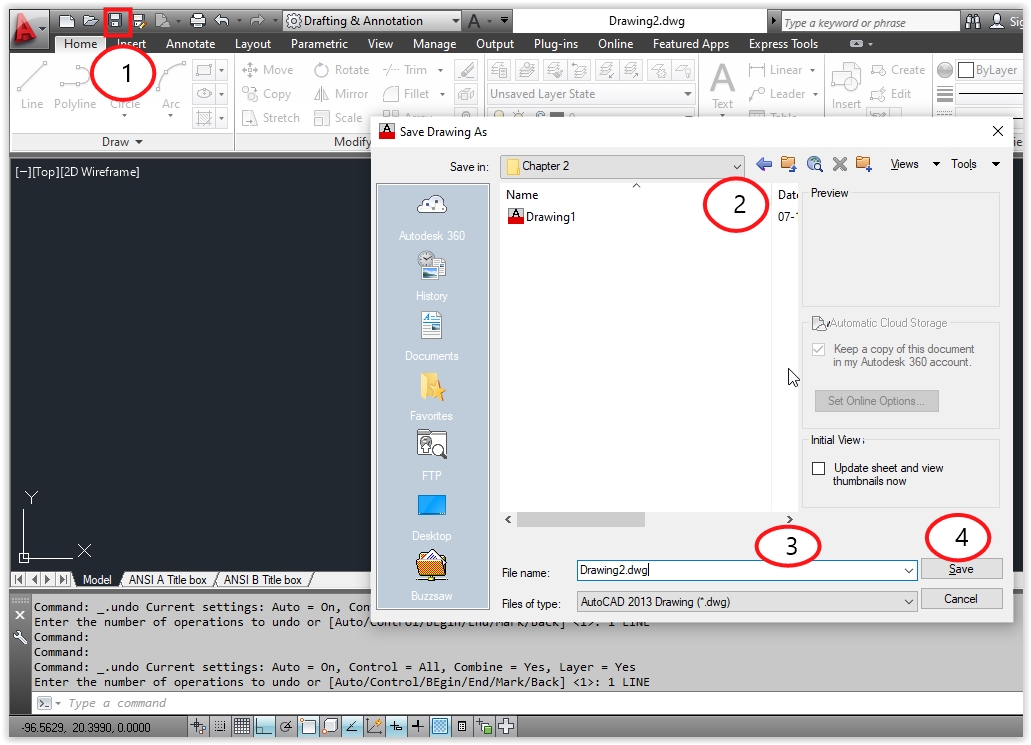Screen dimensions: 1031x745
Task: Expand the Save in folder dropdown
Action: [736, 166]
